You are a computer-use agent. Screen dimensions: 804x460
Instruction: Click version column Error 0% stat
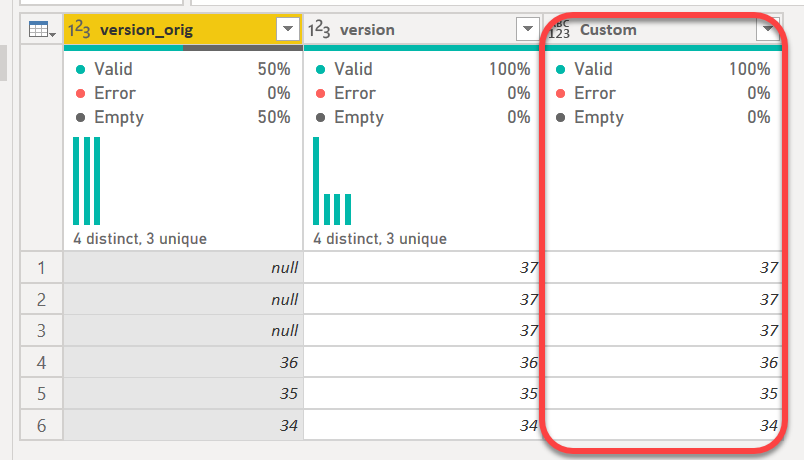[423, 93]
